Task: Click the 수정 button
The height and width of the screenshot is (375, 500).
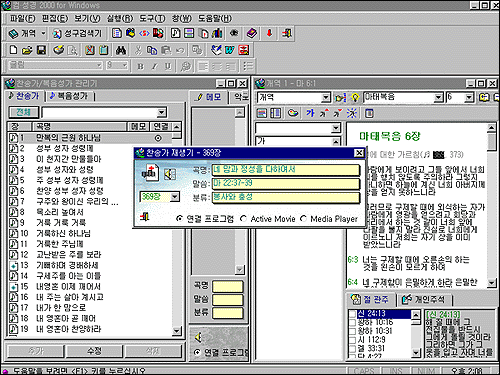Action: 95,351
